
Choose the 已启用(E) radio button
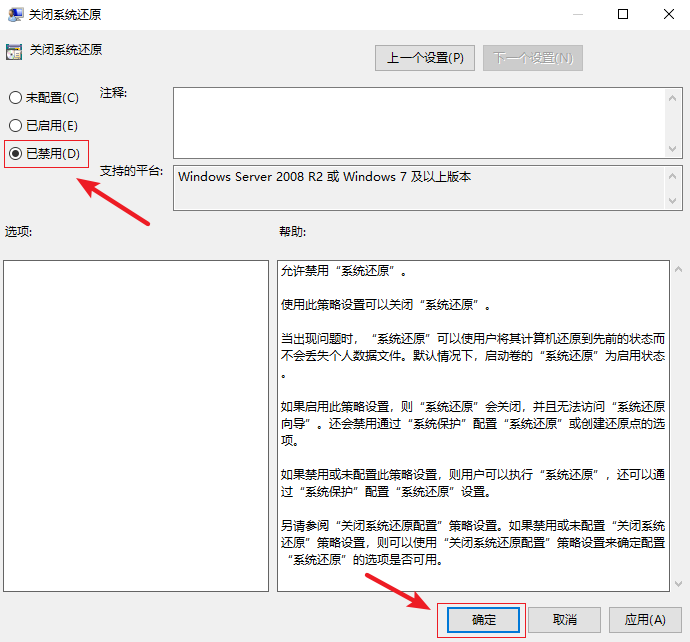tap(15, 125)
